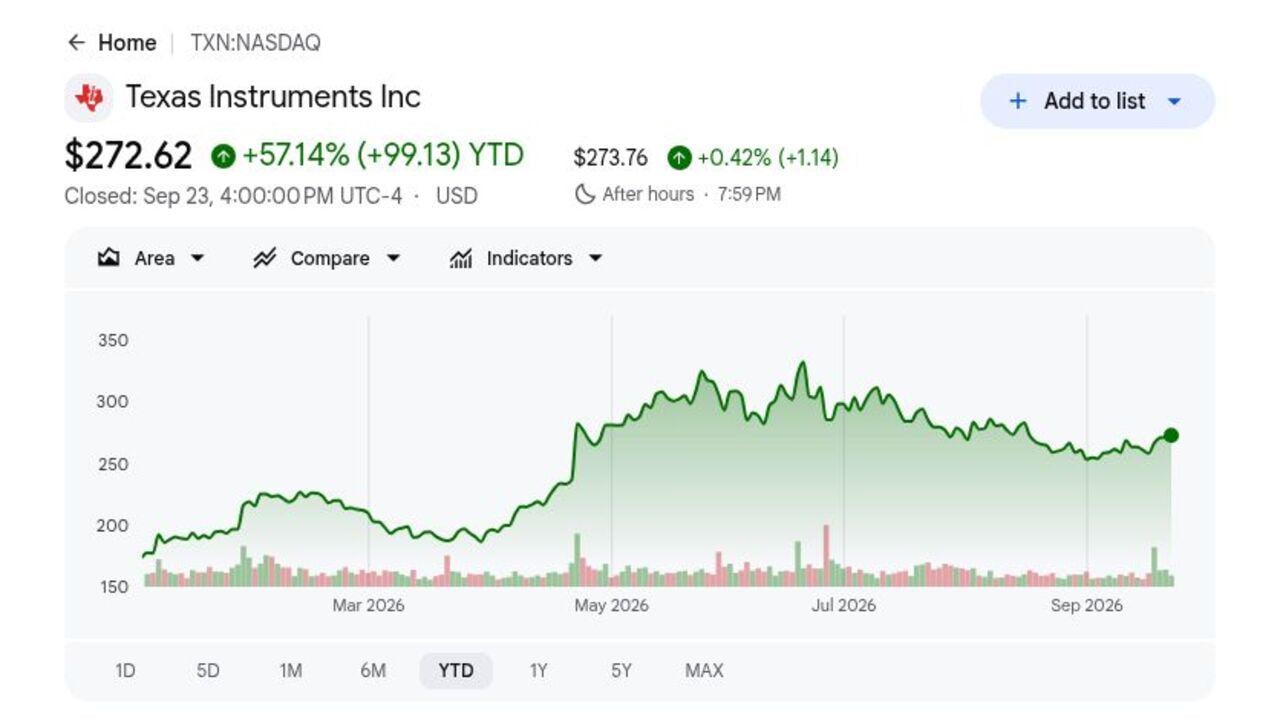
Task: Click the tall red volume bar near Jul 2026
Action: [826, 555]
